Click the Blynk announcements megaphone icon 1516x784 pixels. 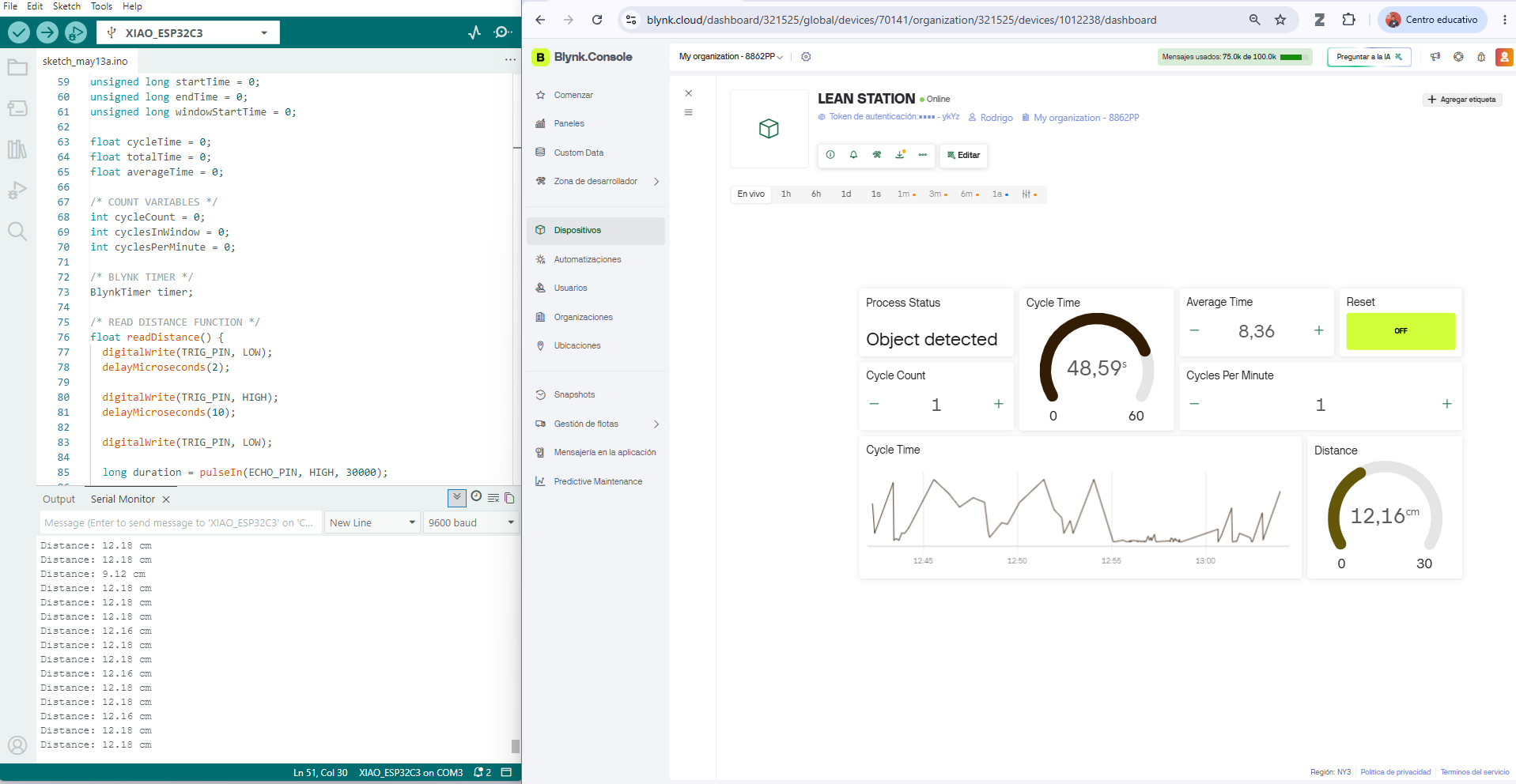[1435, 57]
